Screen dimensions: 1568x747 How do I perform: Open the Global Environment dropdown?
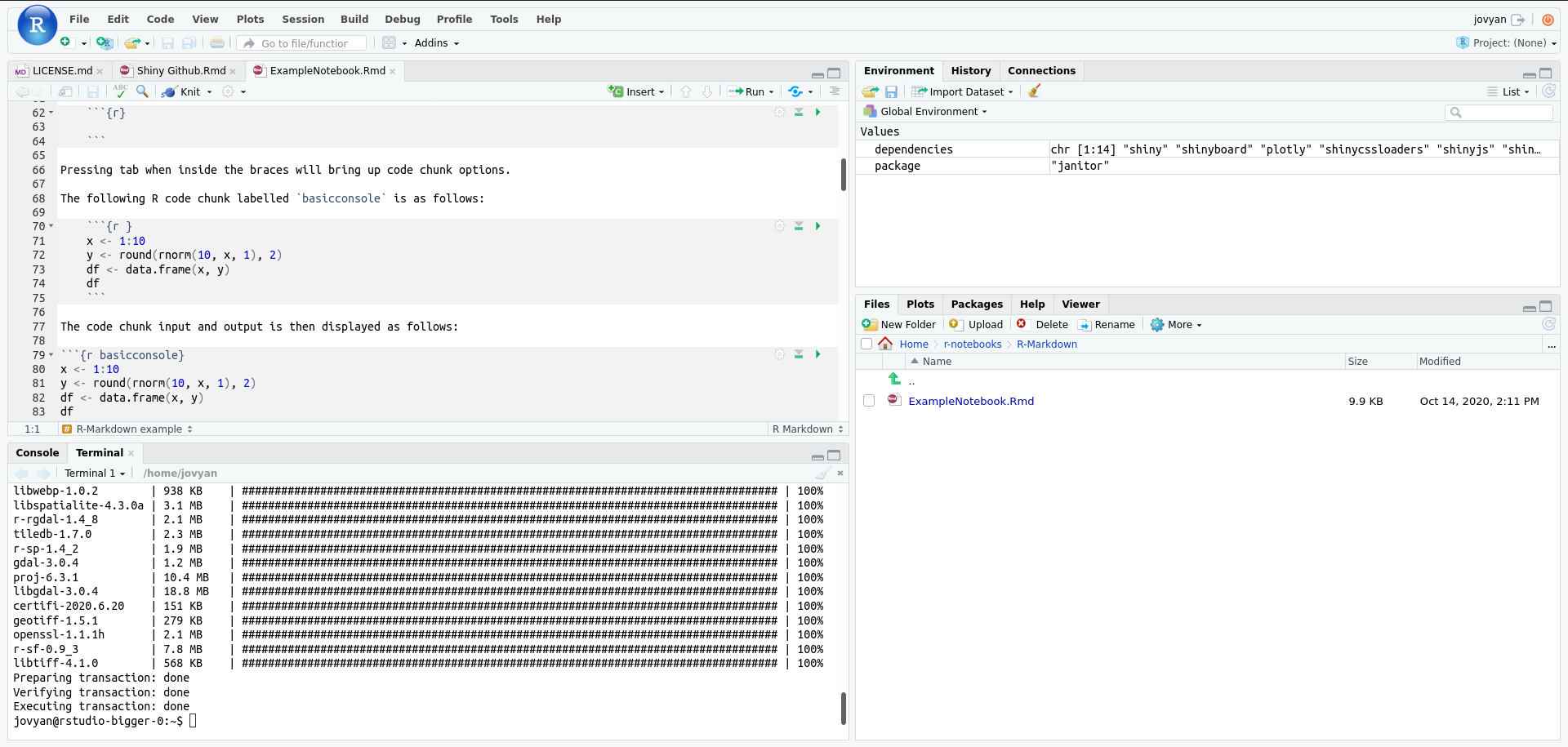(933, 112)
